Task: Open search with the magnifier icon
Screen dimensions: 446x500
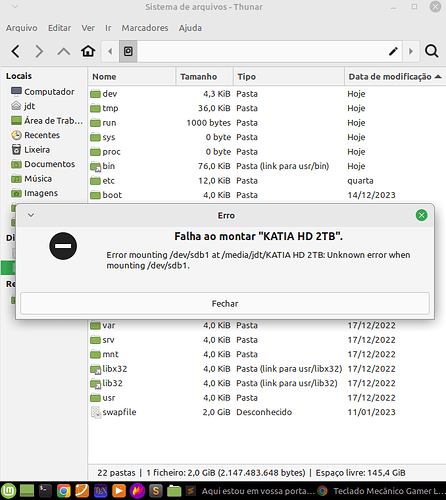Action: (x=431, y=51)
